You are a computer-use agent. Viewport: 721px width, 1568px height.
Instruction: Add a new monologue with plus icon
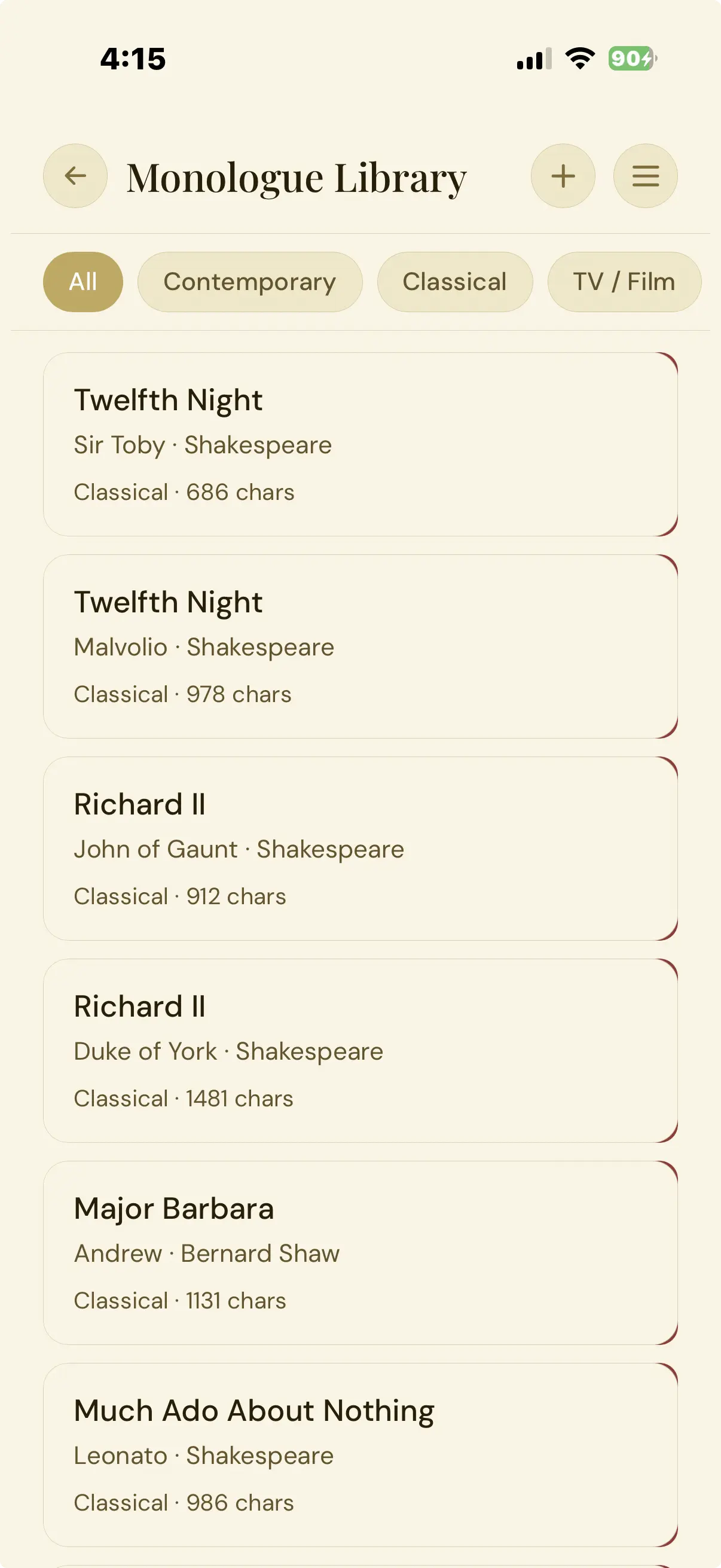[563, 176]
